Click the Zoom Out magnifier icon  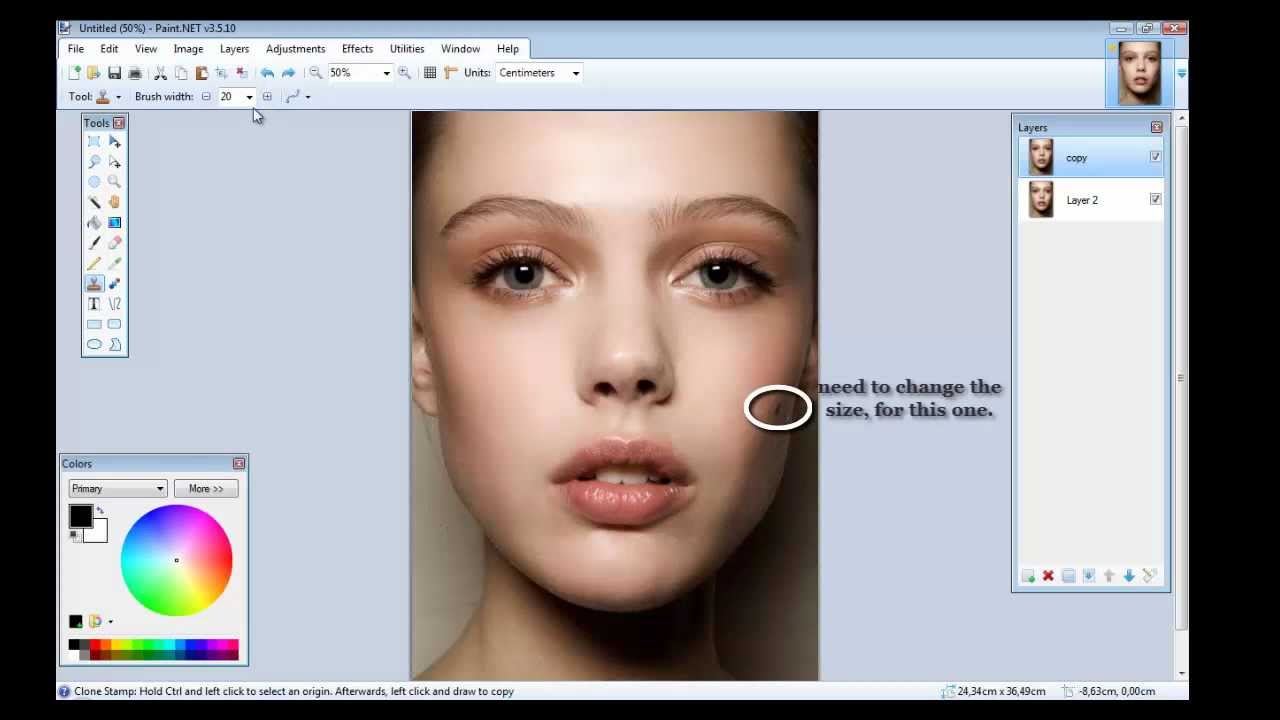(x=315, y=73)
